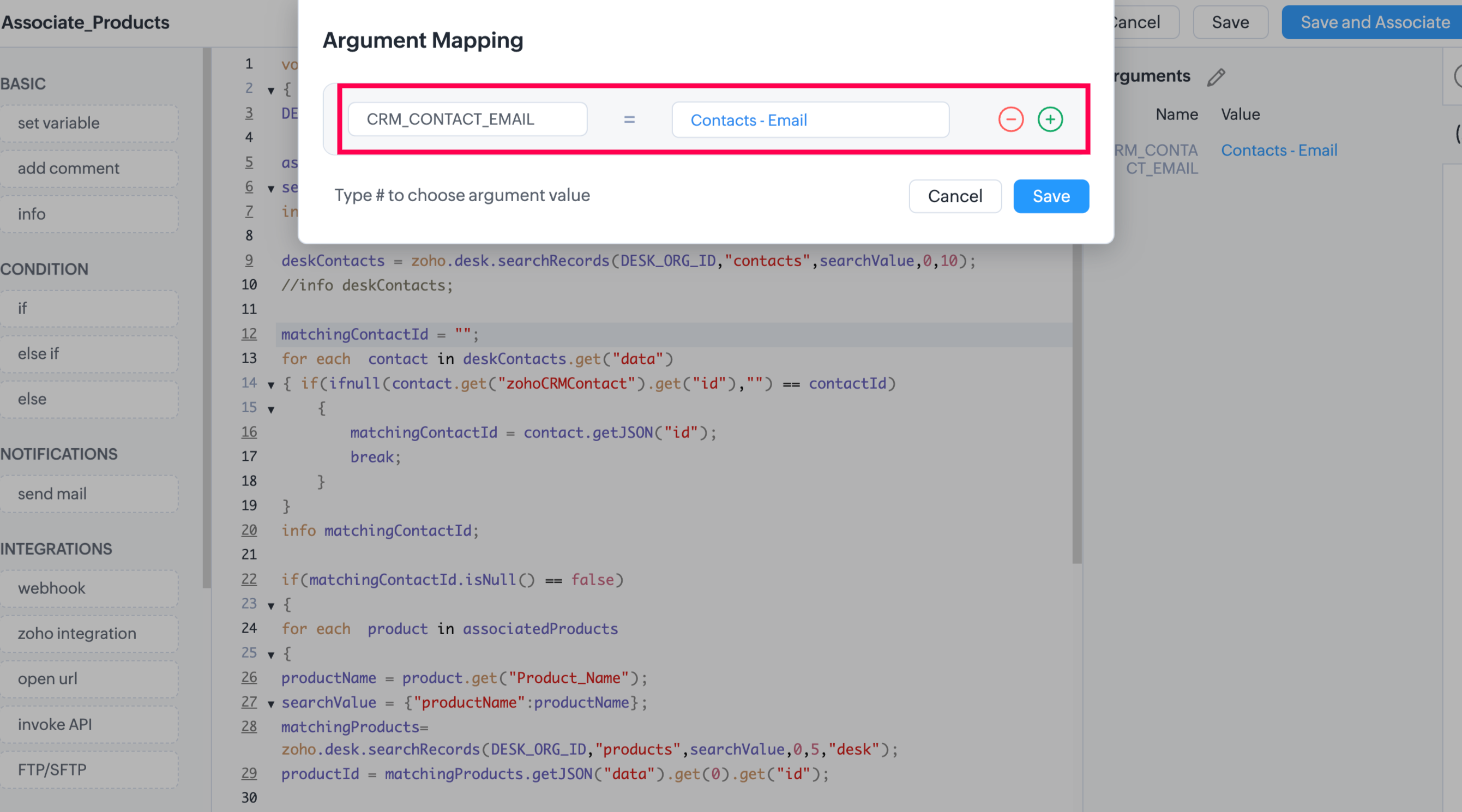Select the 'set variable' block
This screenshot has height=812, width=1462.
tap(89, 123)
